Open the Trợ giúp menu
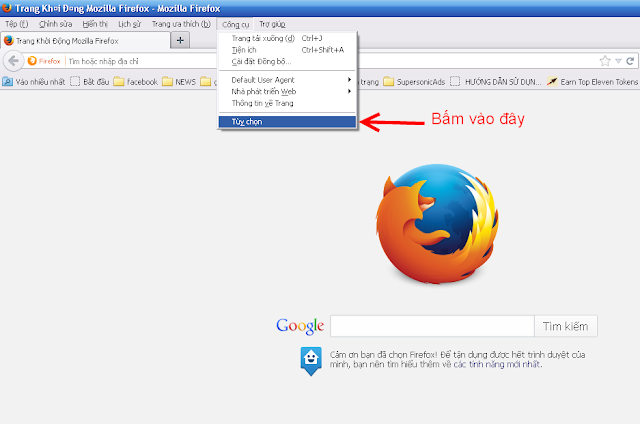 pyautogui.click(x=272, y=24)
